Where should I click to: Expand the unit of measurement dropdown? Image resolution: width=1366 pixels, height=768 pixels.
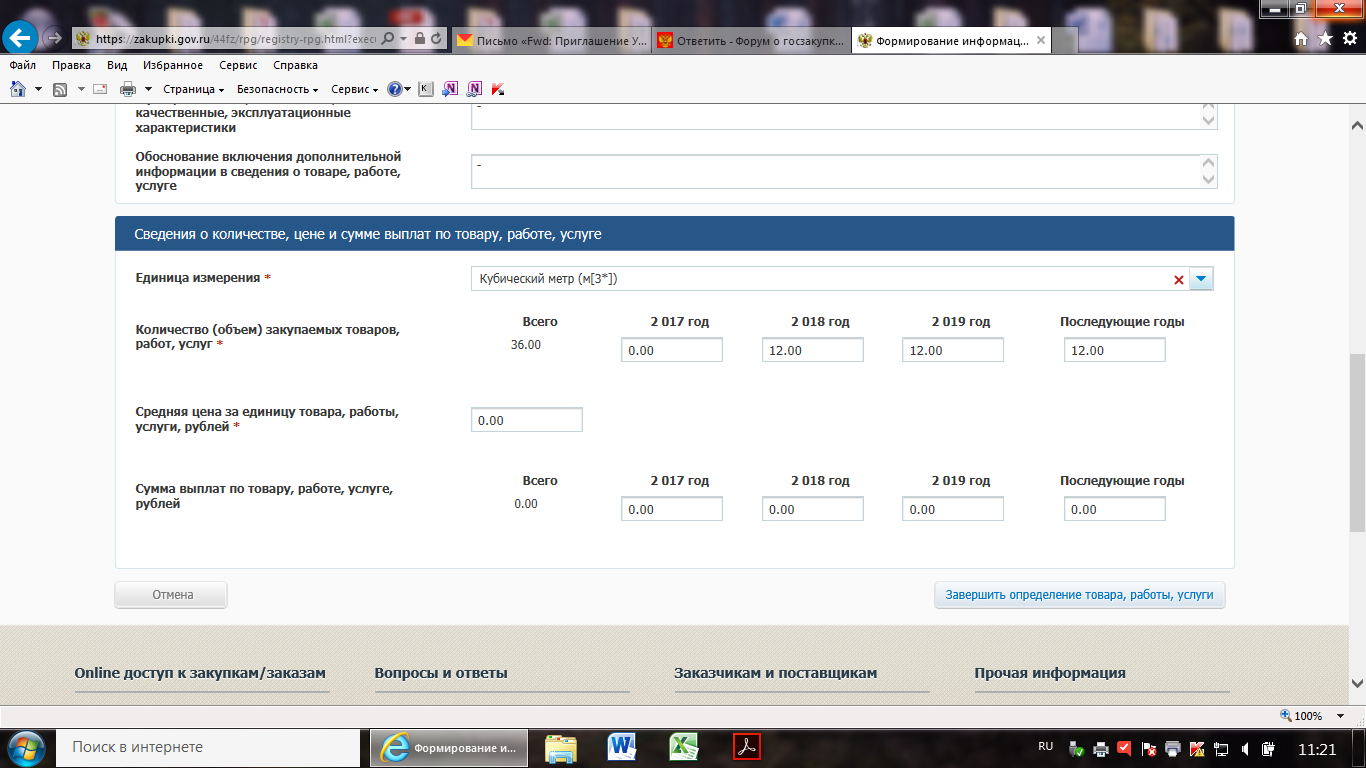pos(1201,279)
